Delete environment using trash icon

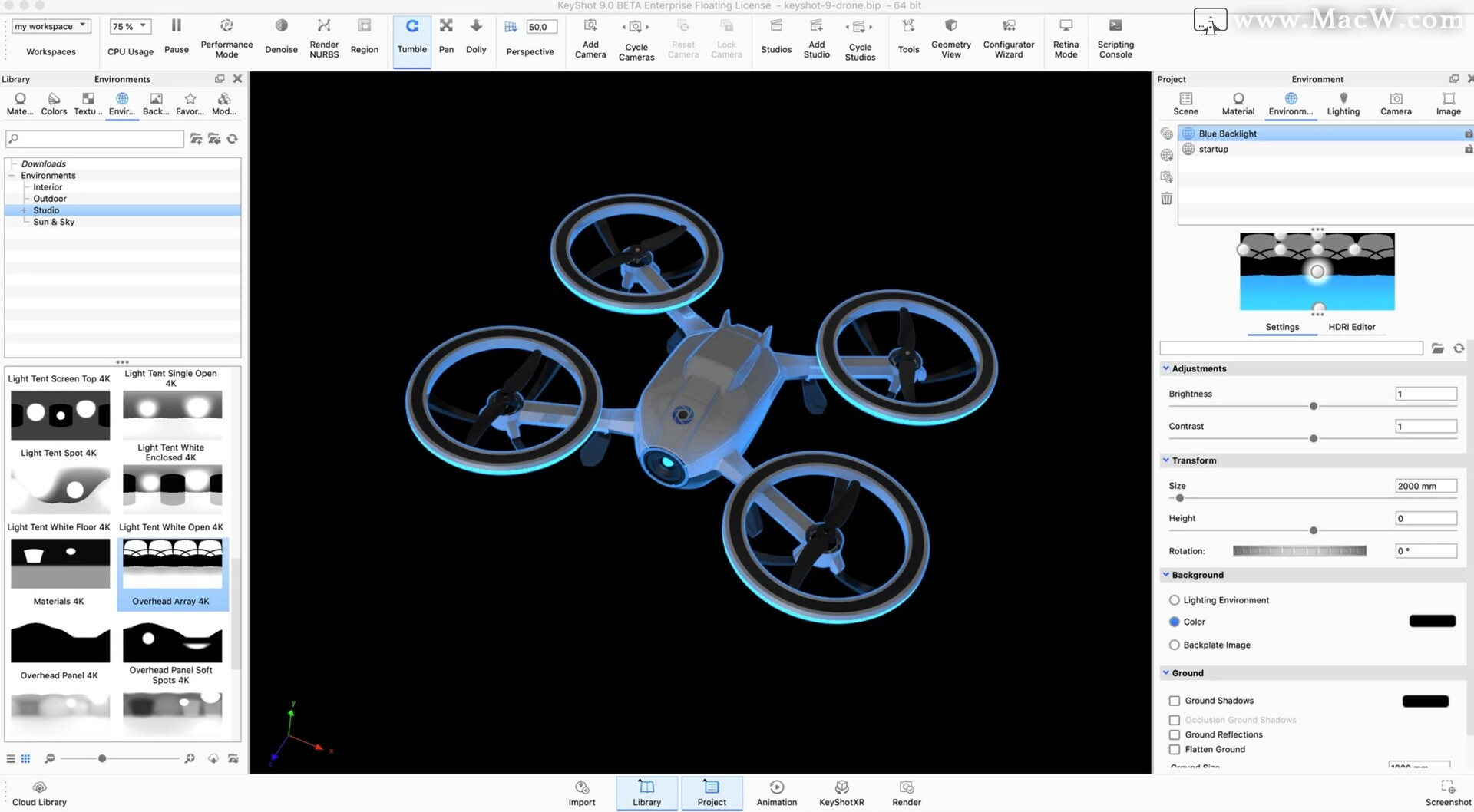point(1166,199)
